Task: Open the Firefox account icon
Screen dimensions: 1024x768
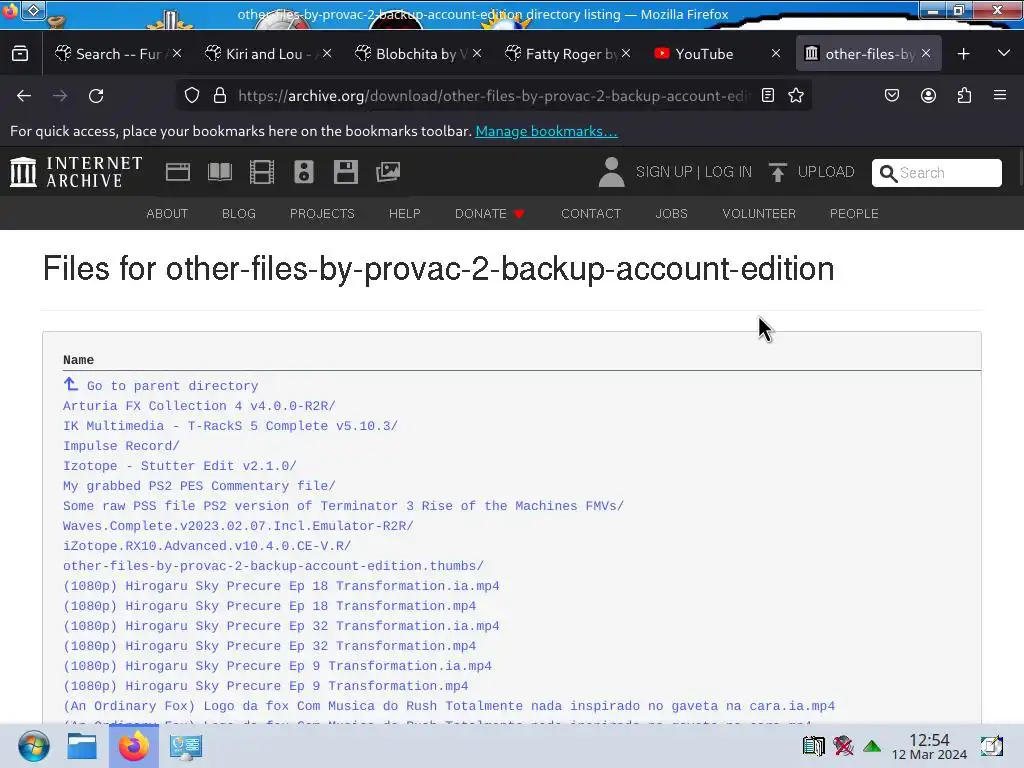Action: 928,95
